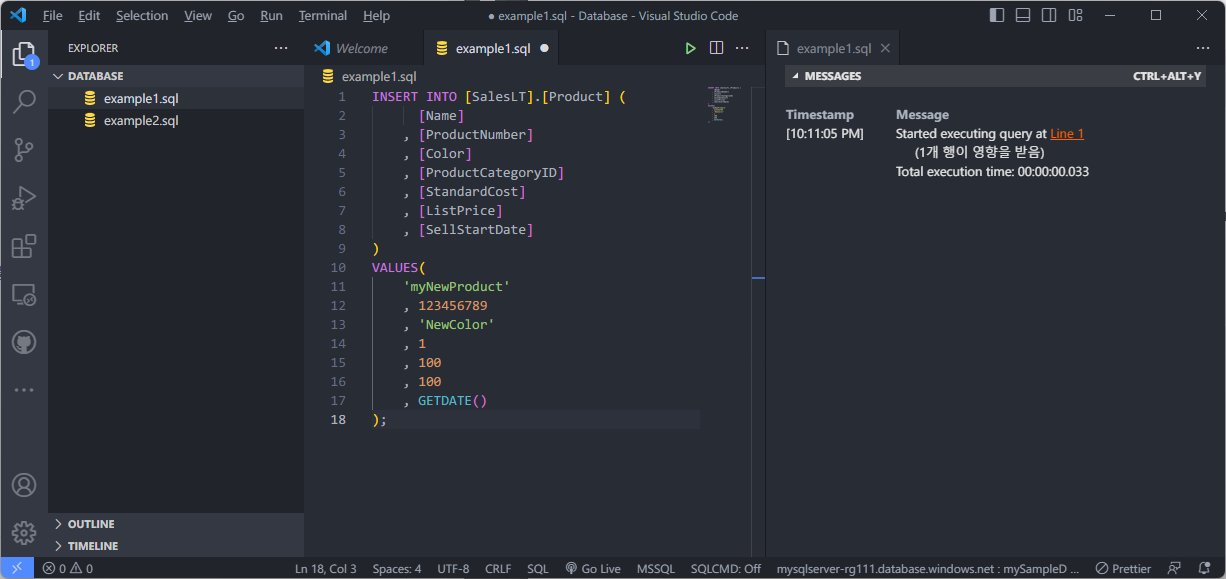The width and height of the screenshot is (1226, 579).
Task: Click line number 10 in the gutter
Action: point(337,268)
